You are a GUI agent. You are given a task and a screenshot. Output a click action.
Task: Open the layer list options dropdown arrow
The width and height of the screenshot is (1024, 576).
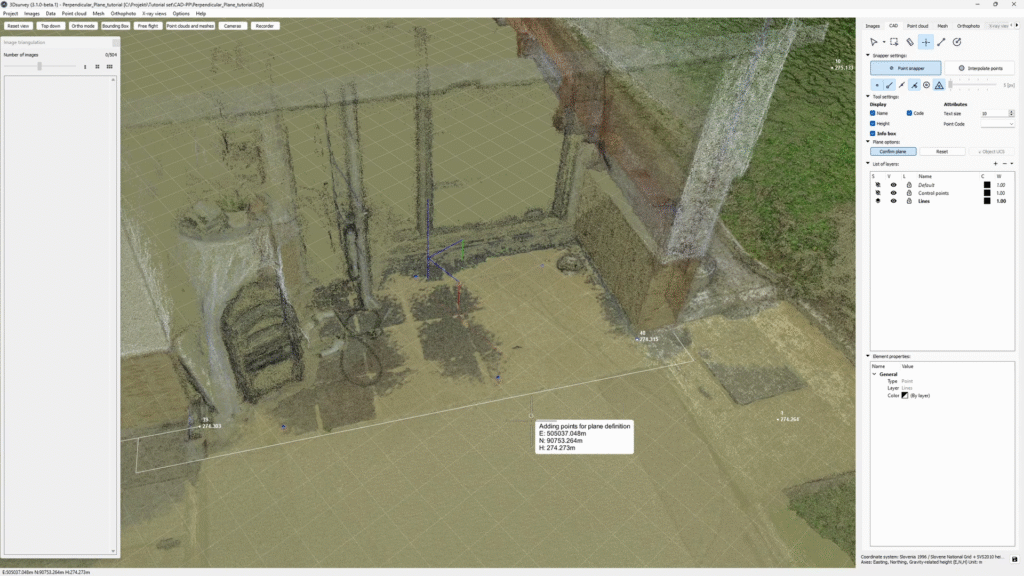[1012, 164]
